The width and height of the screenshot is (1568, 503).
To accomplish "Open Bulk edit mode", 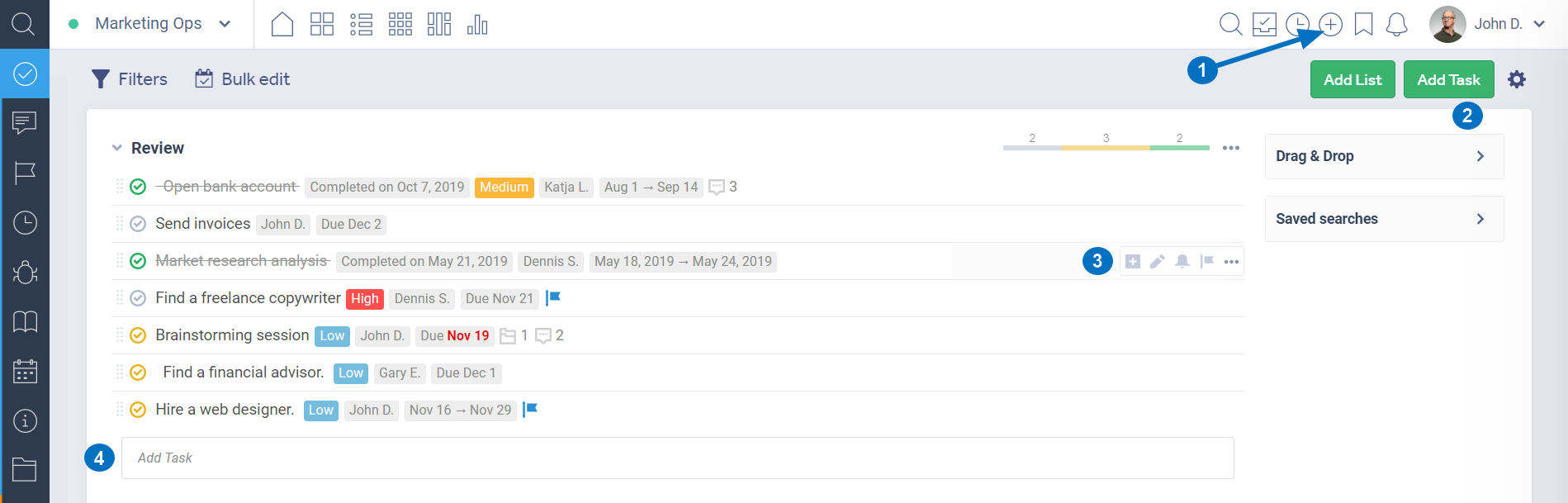I will pyautogui.click(x=243, y=79).
